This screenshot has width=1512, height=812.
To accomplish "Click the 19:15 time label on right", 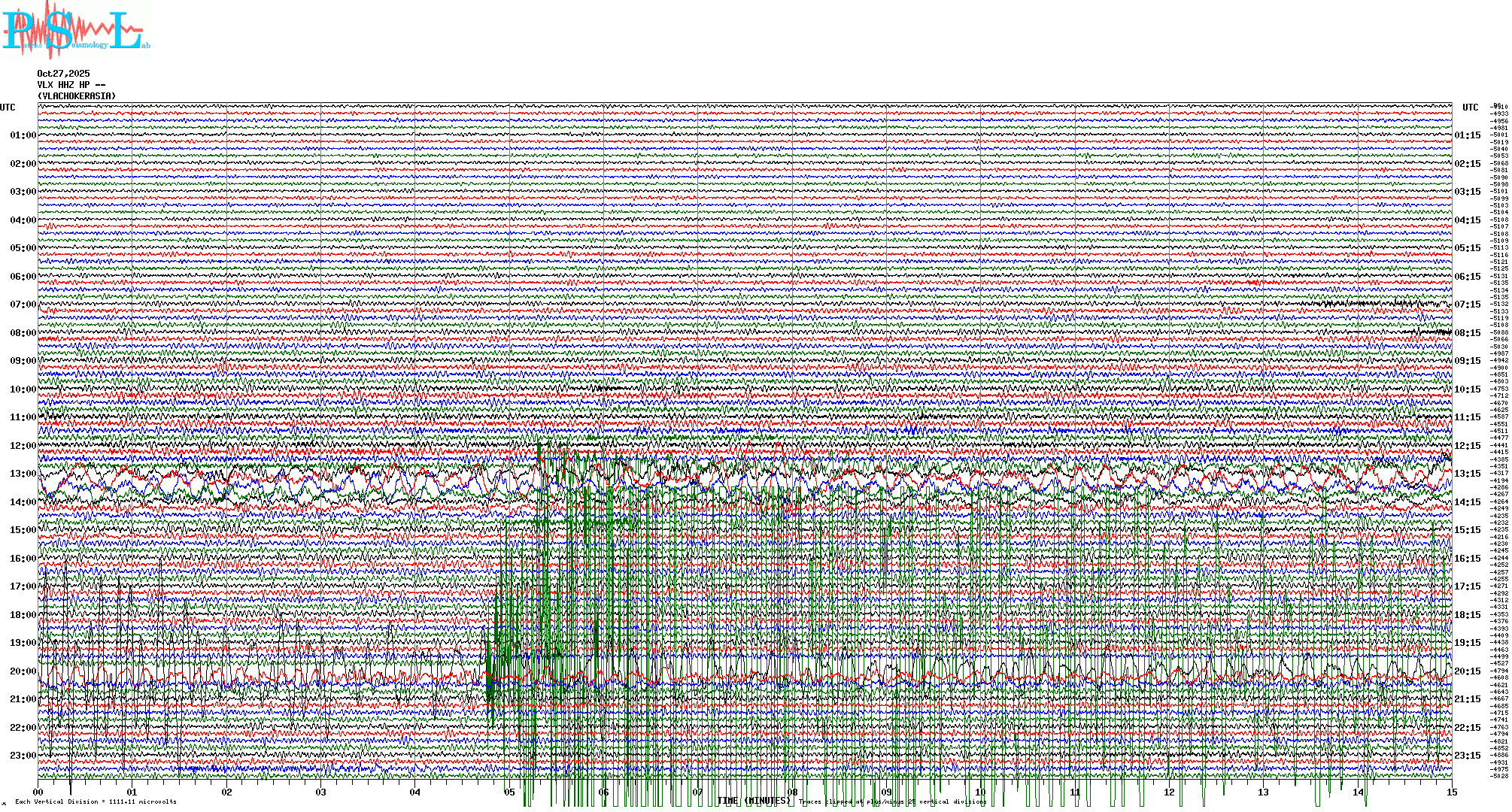I will click(1467, 643).
